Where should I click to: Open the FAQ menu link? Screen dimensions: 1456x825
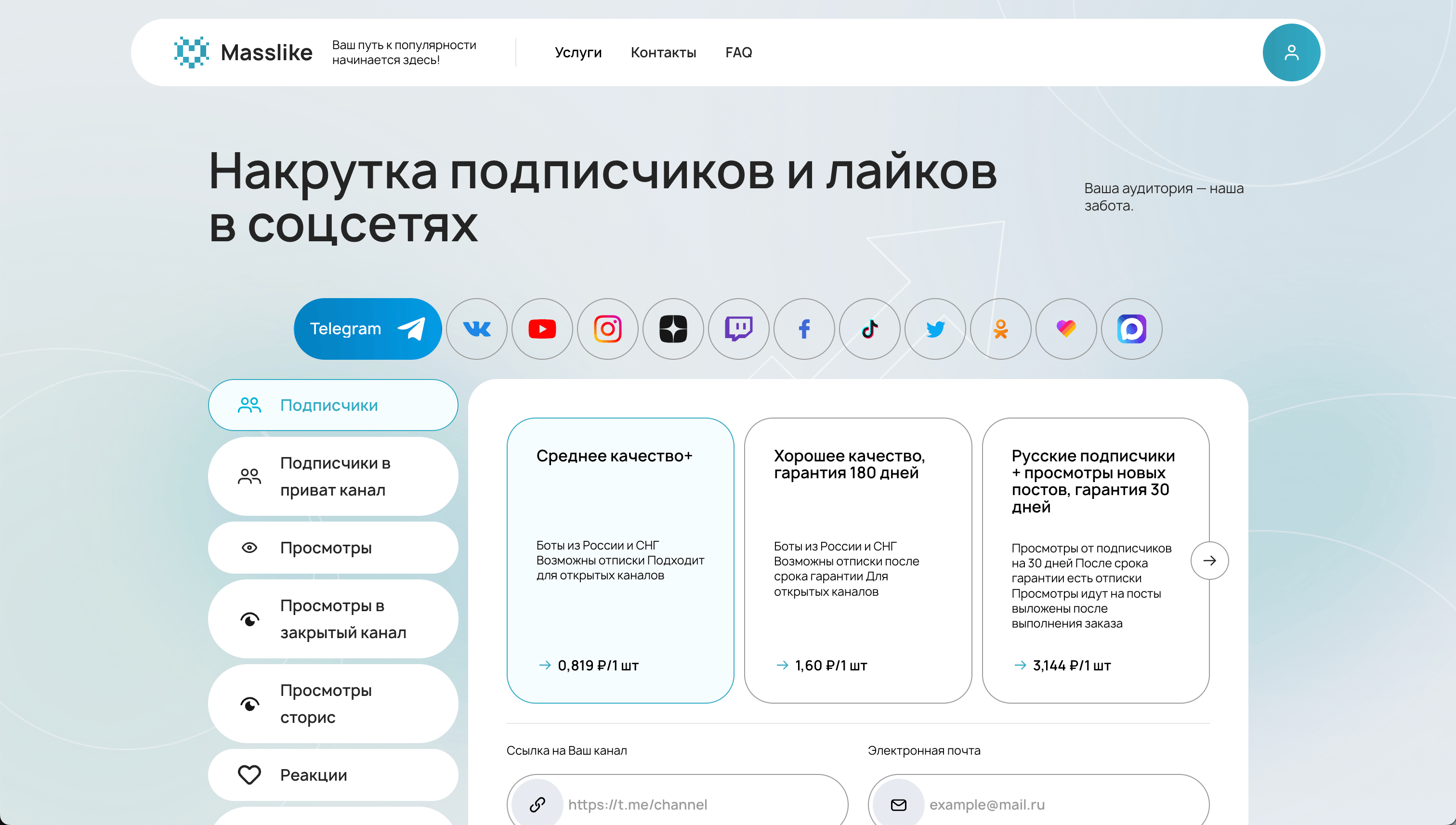pyautogui.click(x=738, y=52)
